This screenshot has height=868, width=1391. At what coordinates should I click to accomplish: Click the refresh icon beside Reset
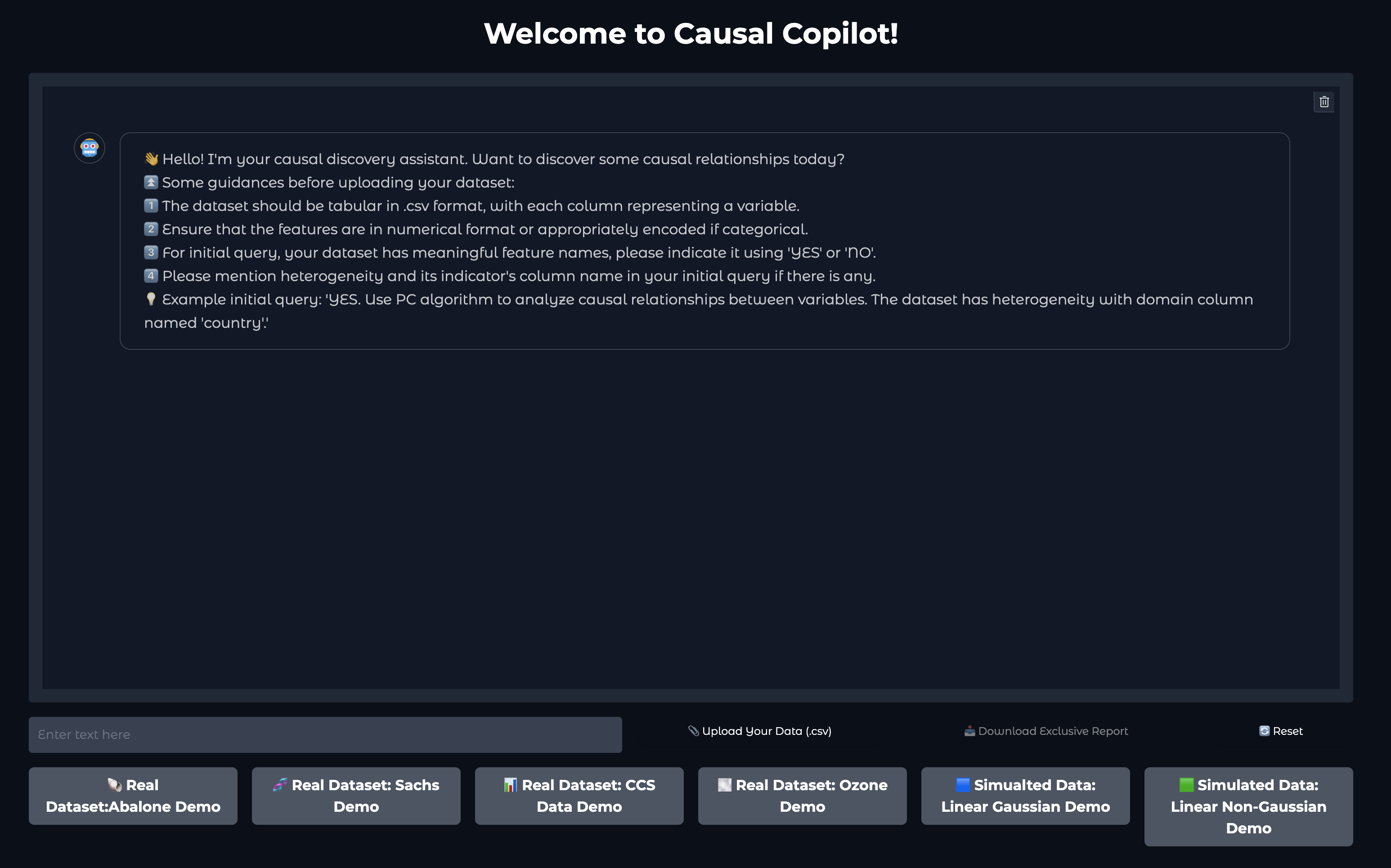pos(1264,731)
